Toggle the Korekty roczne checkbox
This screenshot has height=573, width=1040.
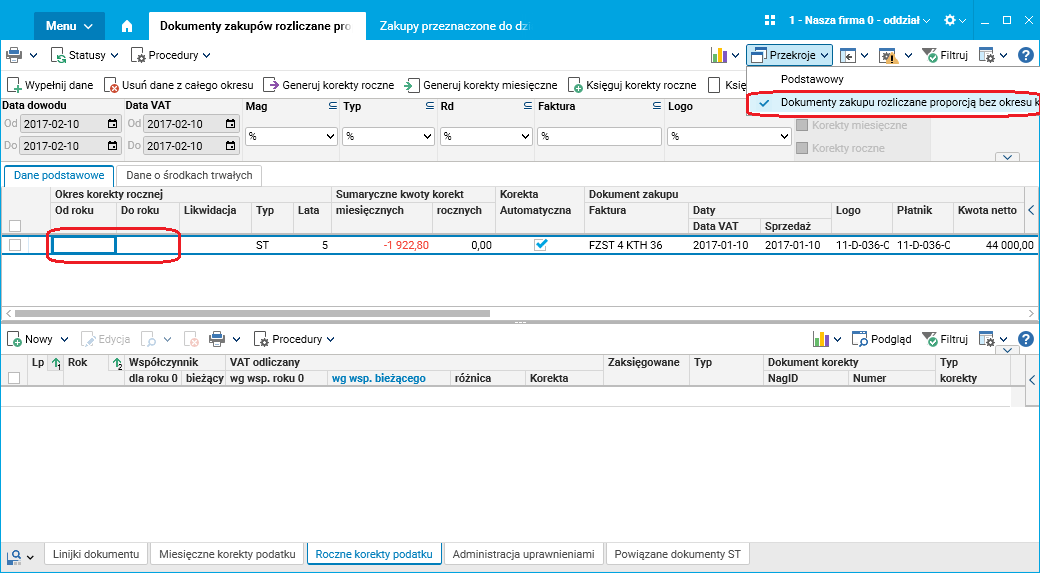tap(802, 148)
